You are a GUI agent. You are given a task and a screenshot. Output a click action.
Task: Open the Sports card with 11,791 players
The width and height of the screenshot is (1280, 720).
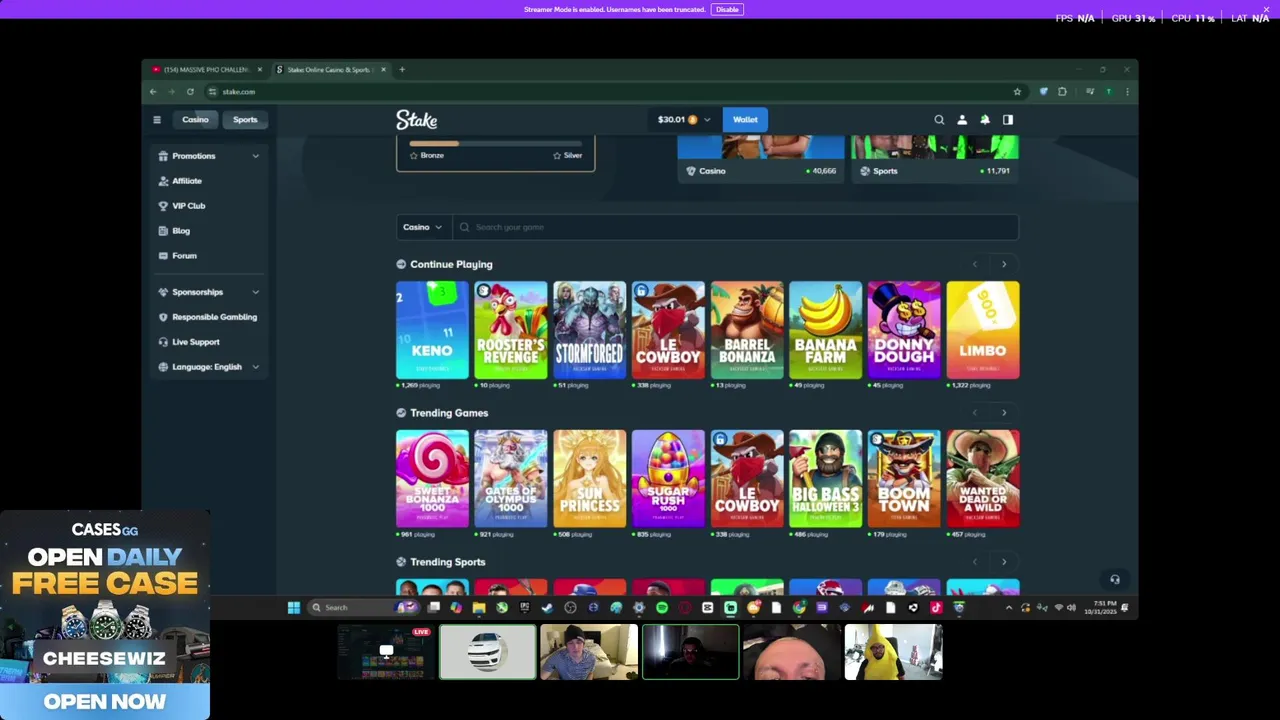point(935,159)
